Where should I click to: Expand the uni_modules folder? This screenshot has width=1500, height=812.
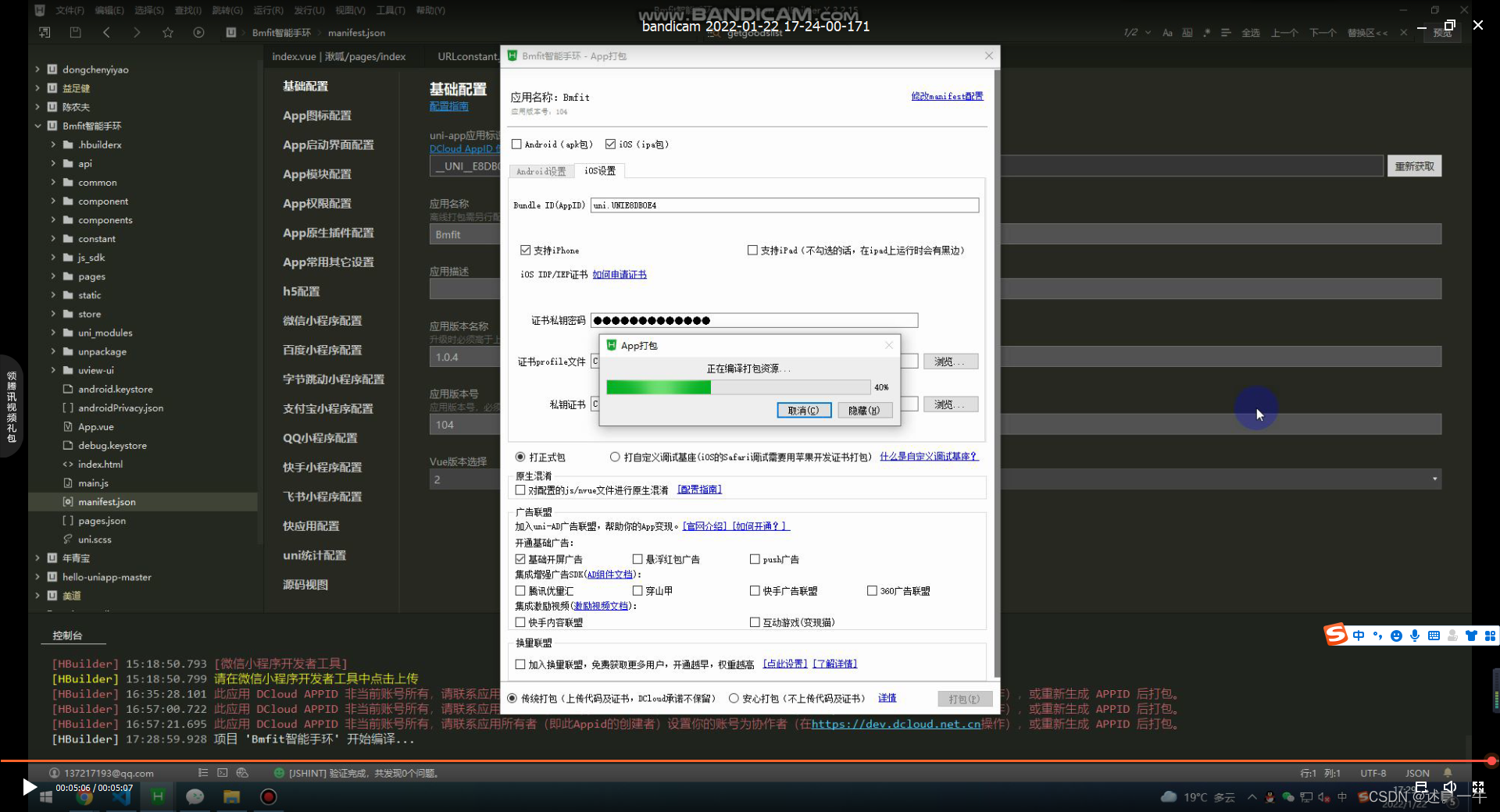[x=53, y=333]
